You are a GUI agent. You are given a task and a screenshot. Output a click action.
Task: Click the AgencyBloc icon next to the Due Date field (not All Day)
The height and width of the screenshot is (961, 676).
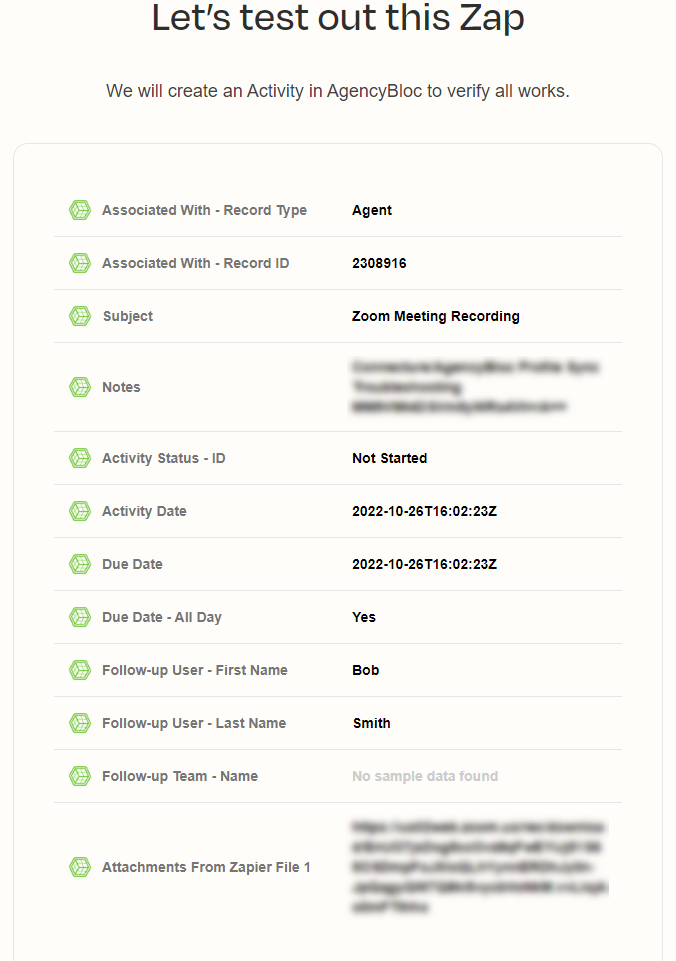[x=80, y=564]
